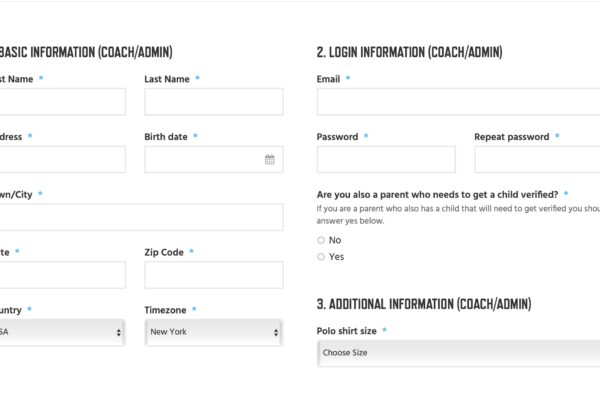Click the Country dropdown stepper arrows

(x=119, y=333)
